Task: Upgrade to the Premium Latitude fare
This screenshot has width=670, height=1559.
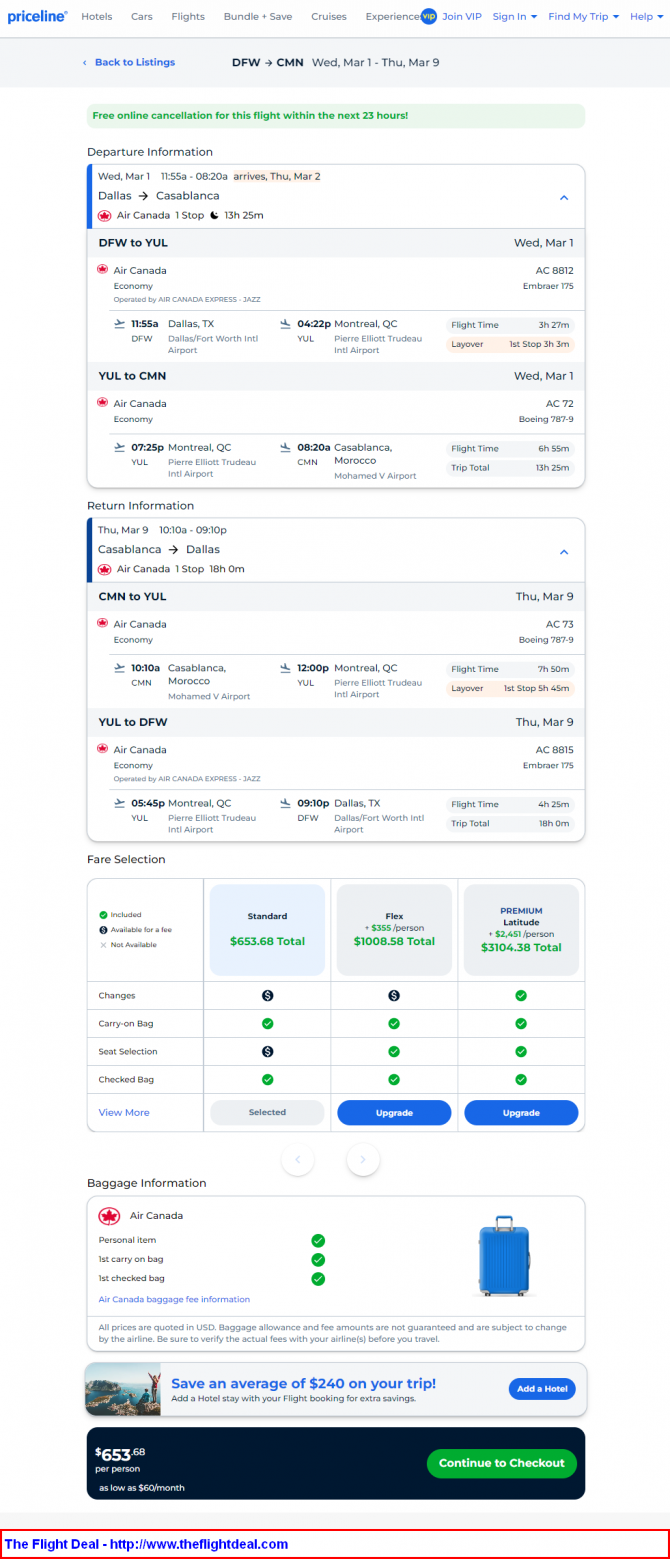Action: tap(521, 1113)
